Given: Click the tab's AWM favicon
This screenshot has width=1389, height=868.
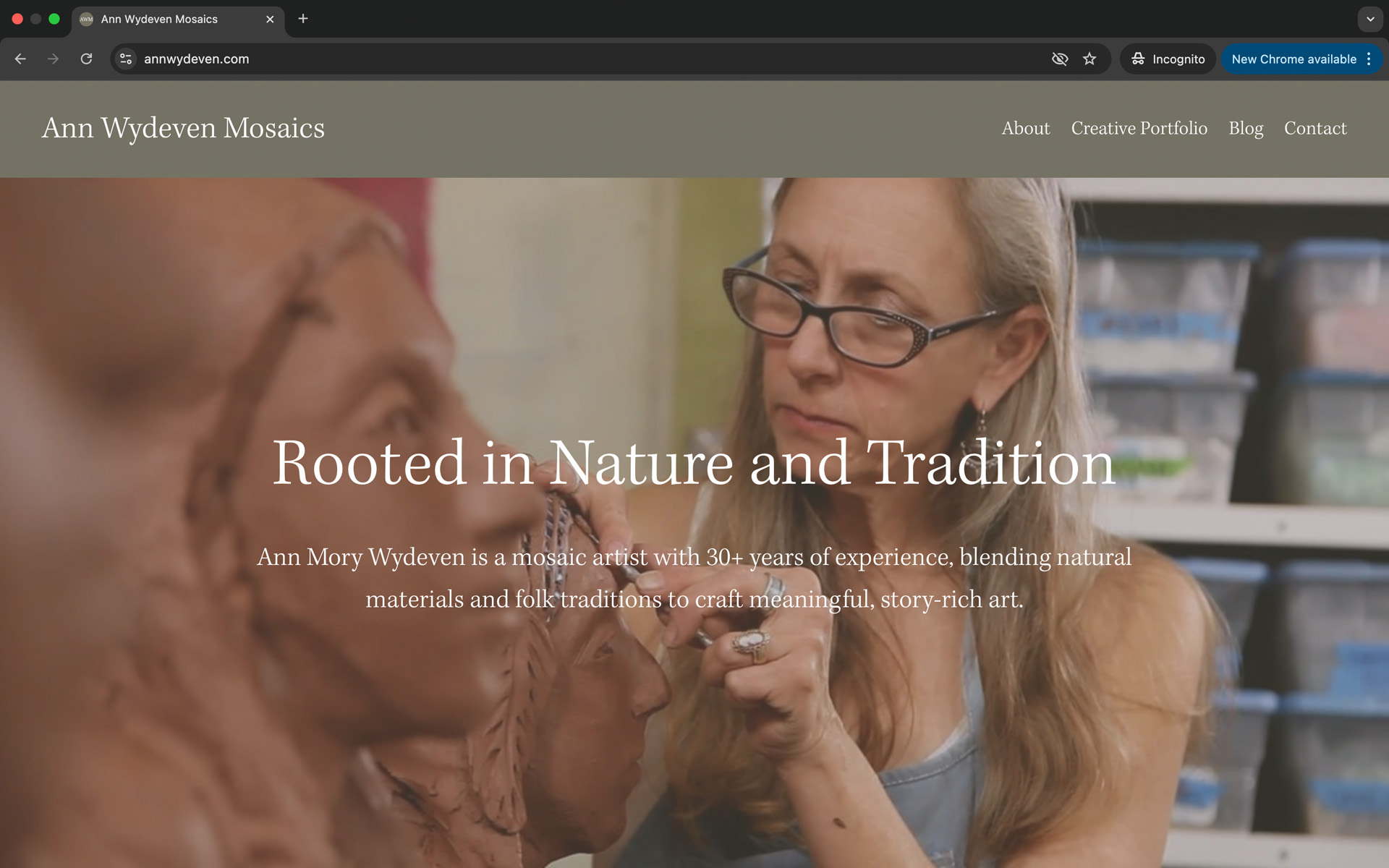Looking at the screenshot, I should tap(87, 20).
